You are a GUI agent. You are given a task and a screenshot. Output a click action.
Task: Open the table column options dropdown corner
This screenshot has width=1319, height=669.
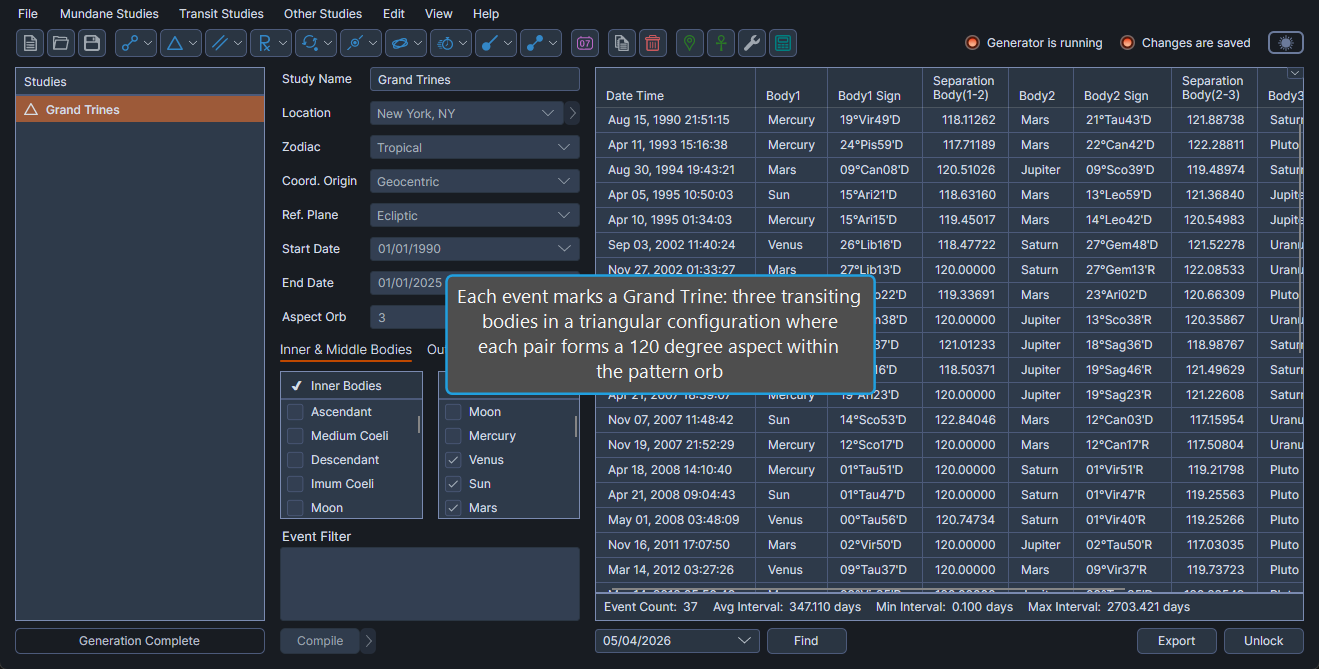click(x=1295, y=73)
